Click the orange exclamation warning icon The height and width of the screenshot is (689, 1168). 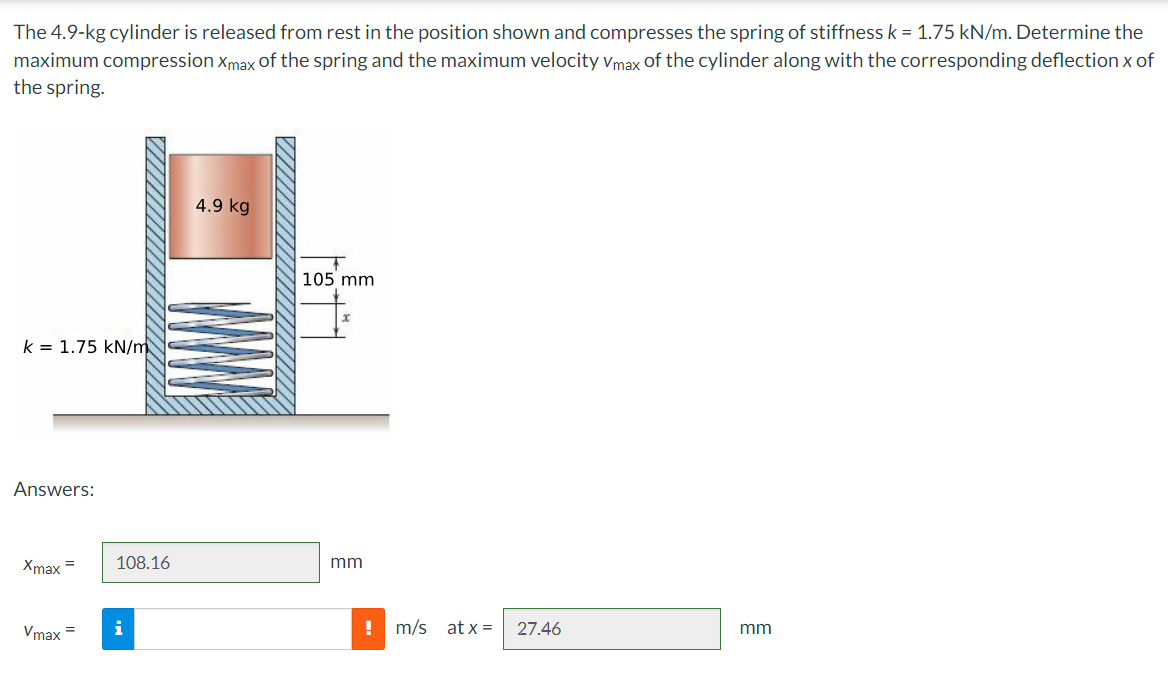(x=368, y=628)
